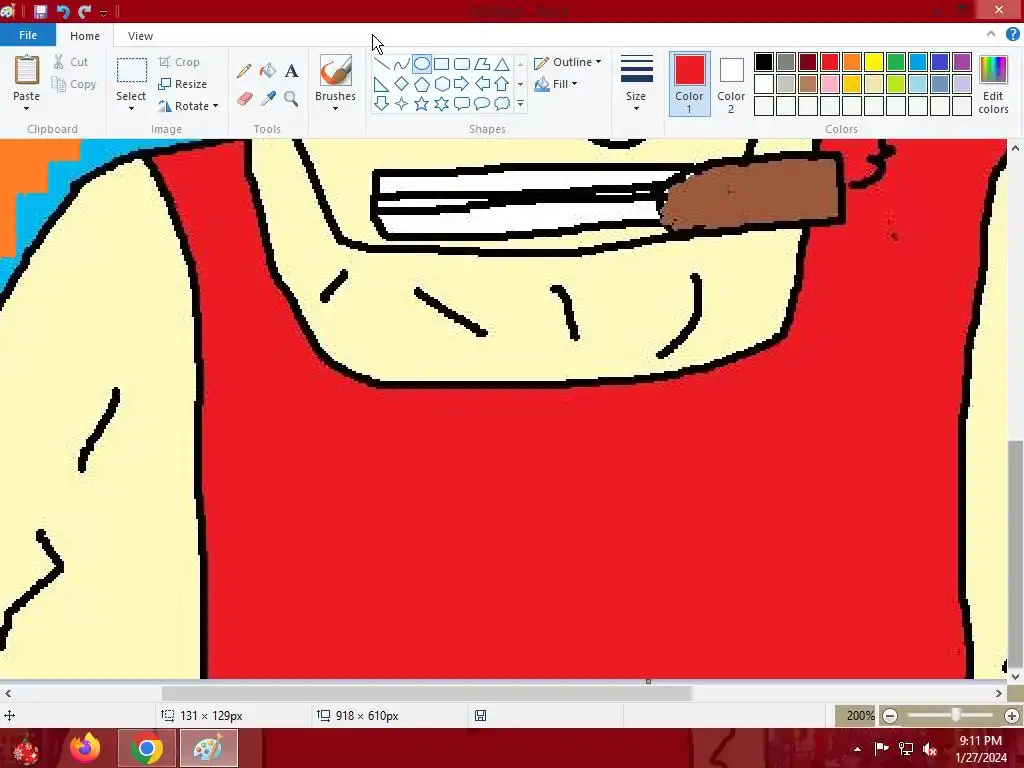Choose the Pentagon shape

coord(422,84)
